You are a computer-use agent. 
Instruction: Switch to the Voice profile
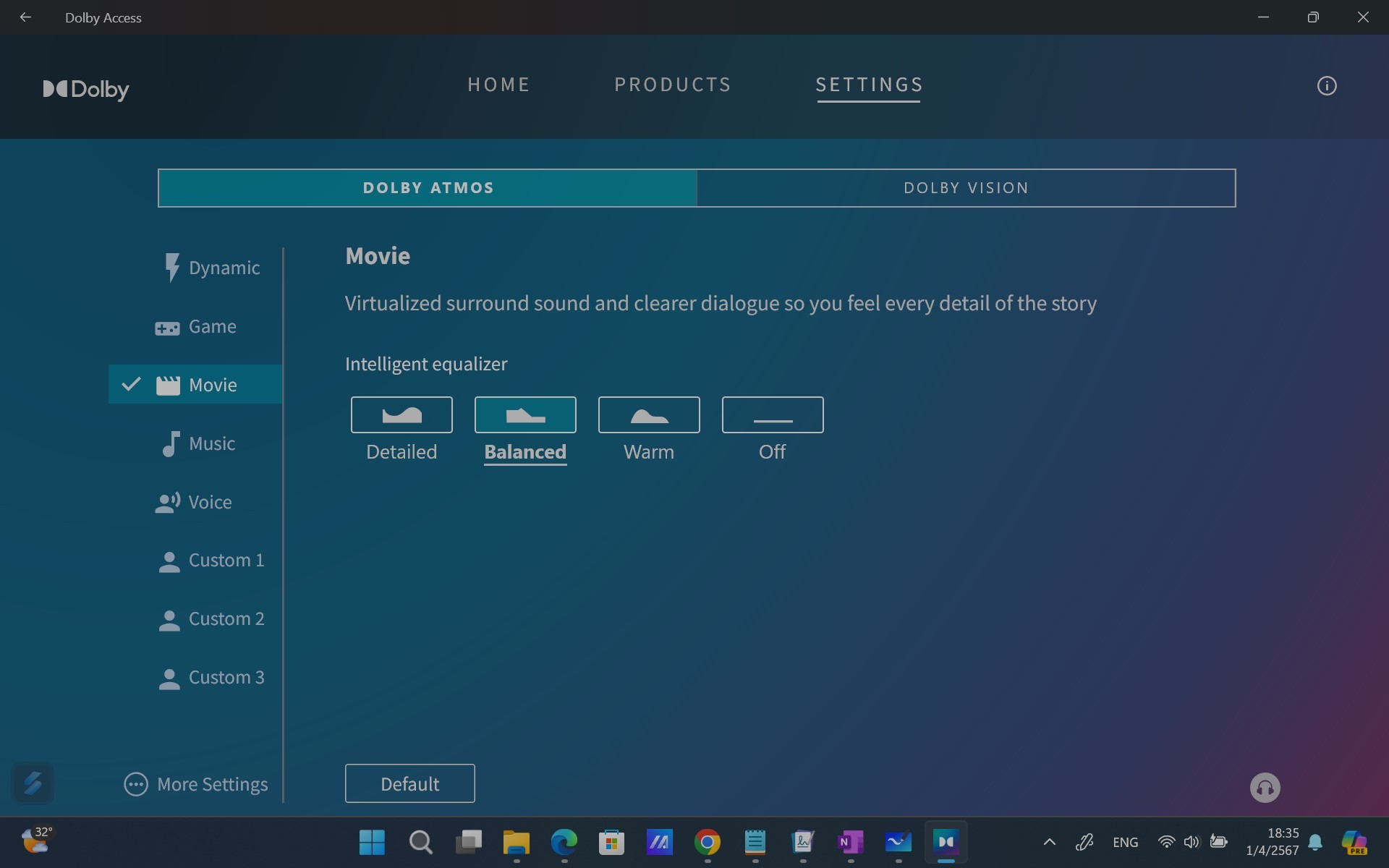(x=194, y=502)
